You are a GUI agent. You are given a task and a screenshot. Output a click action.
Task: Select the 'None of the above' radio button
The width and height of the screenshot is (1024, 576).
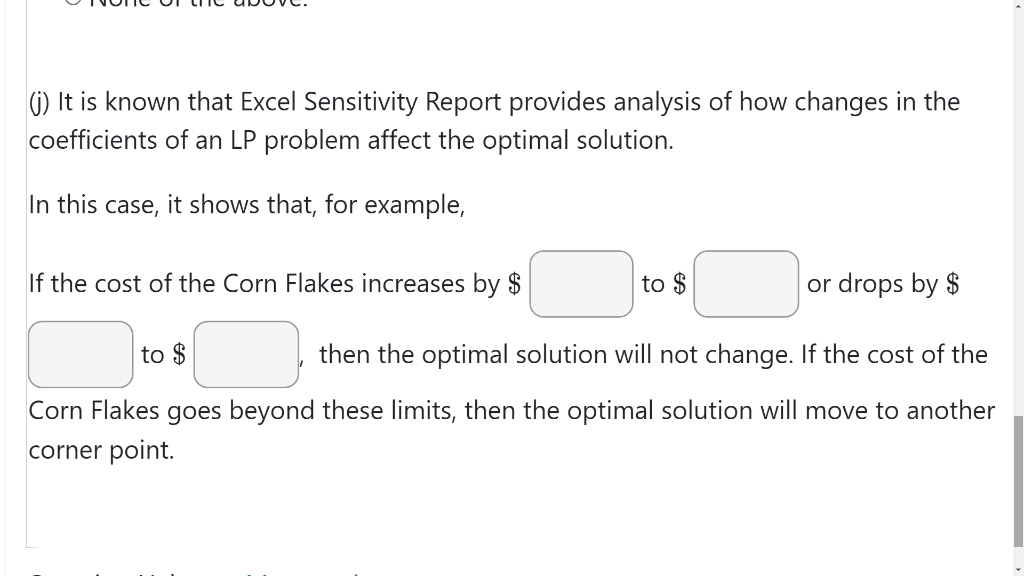click(73, 1)
